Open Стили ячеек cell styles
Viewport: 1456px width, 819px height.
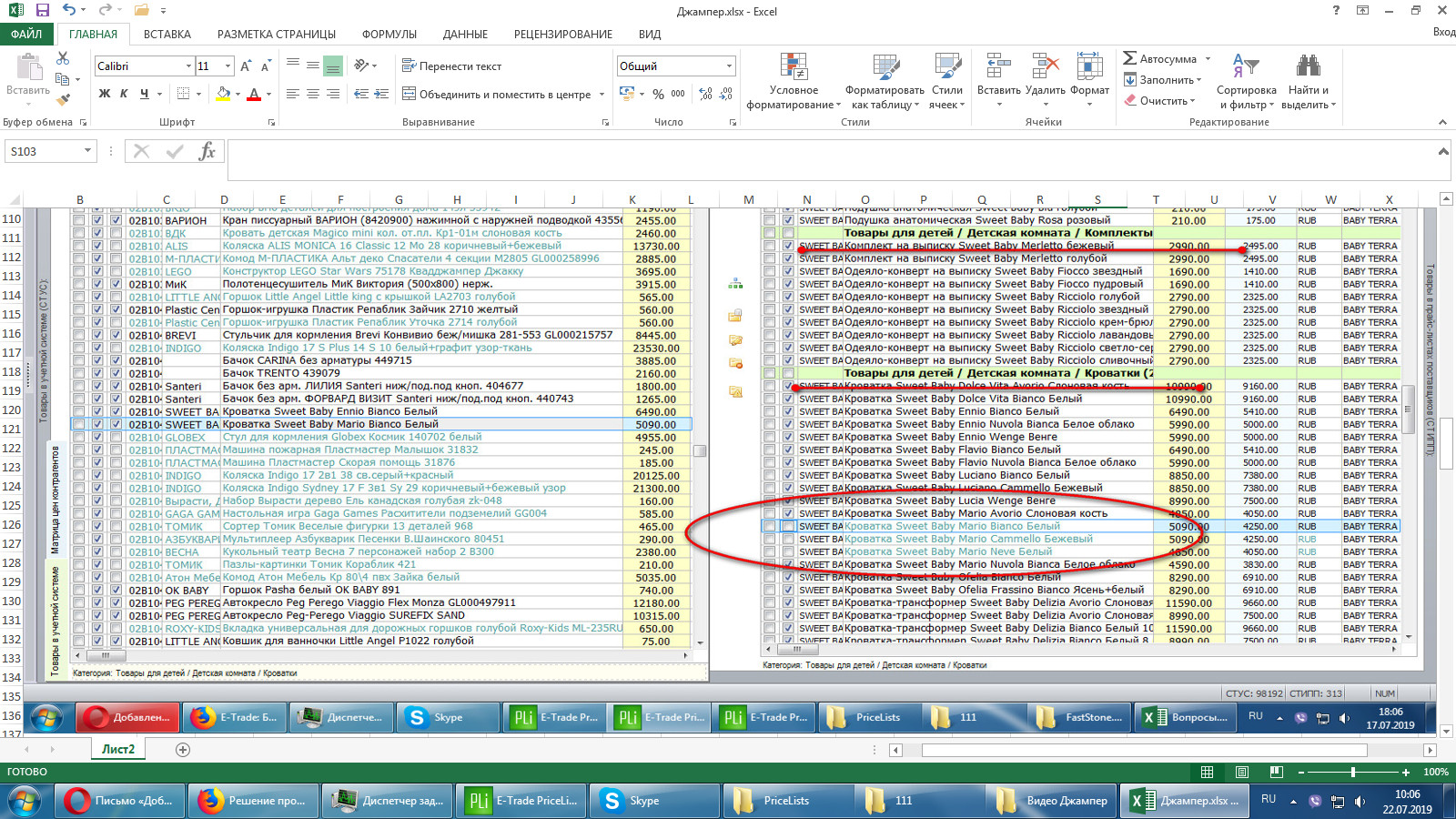[x=947, y=82]
